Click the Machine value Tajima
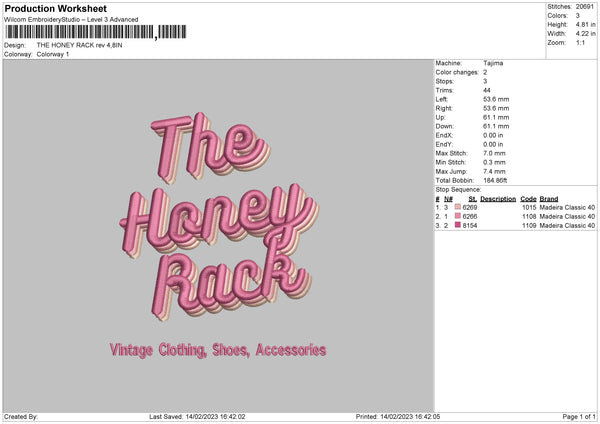This screenshot has height=424, width=600. coord(493,63)
